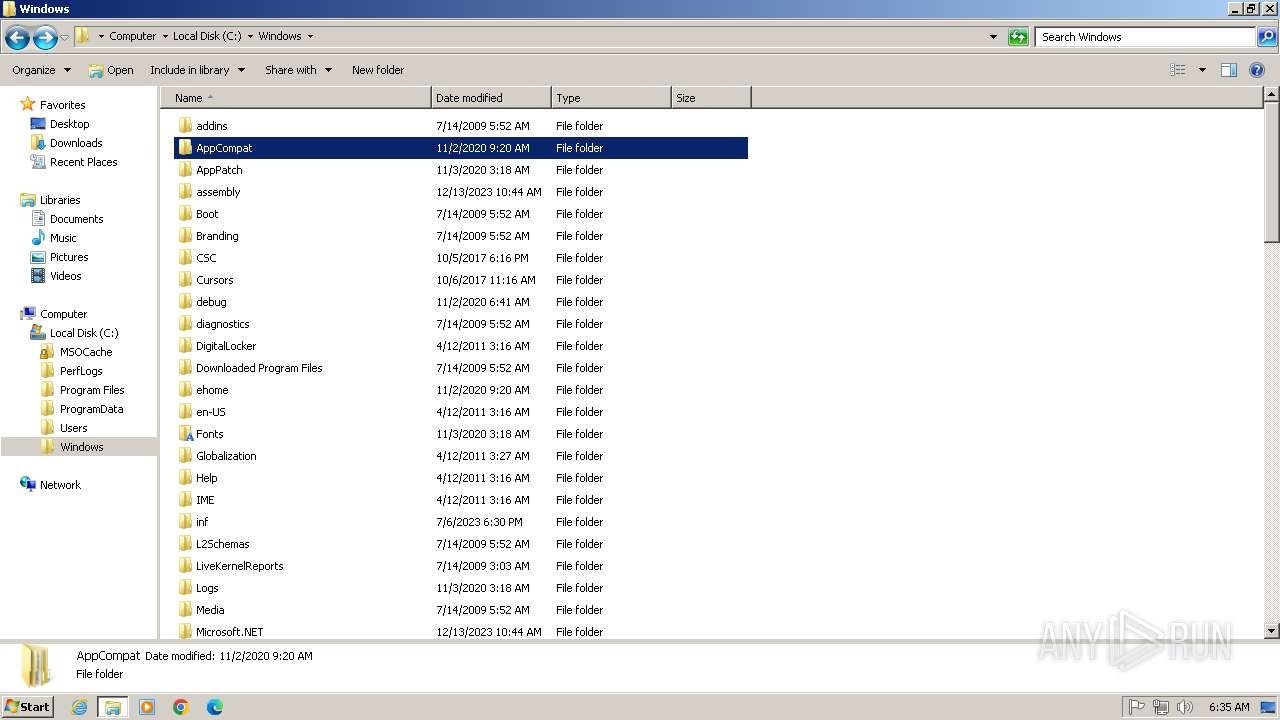
Task: Select the Videos library icon
Action: 38,276
